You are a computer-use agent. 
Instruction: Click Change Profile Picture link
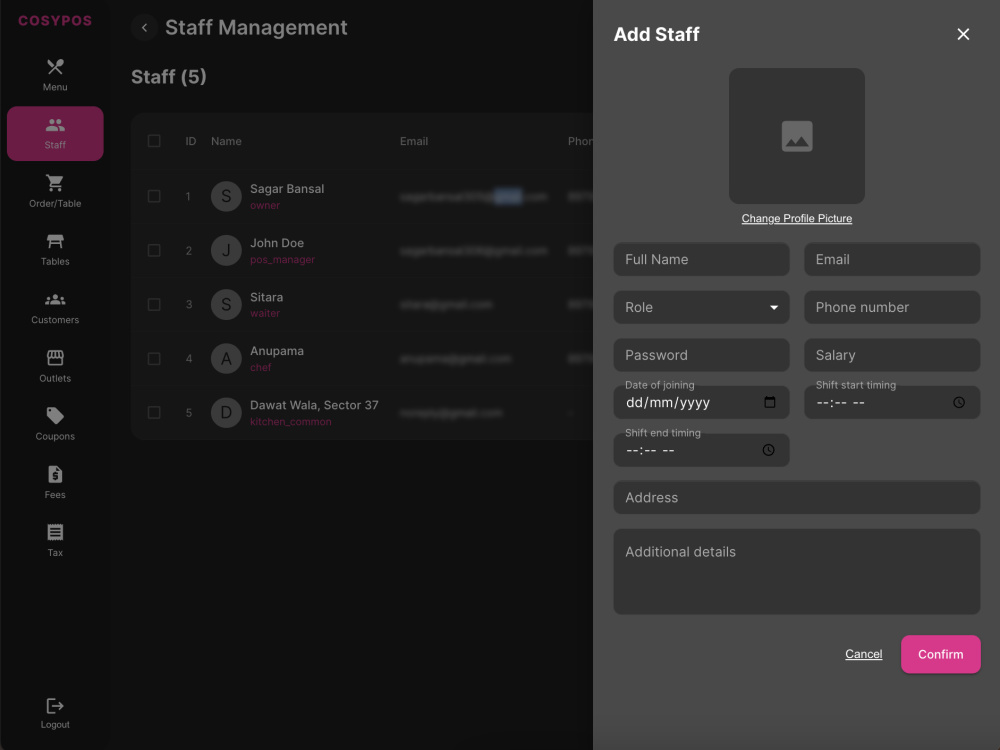click(797, 219)
